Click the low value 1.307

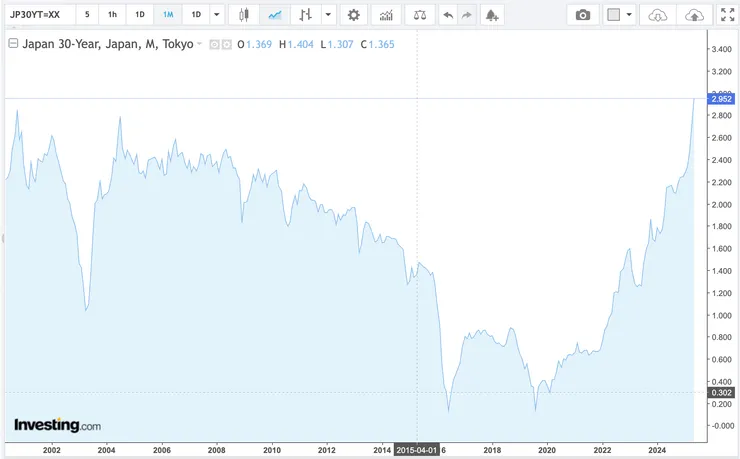(340, 44)
